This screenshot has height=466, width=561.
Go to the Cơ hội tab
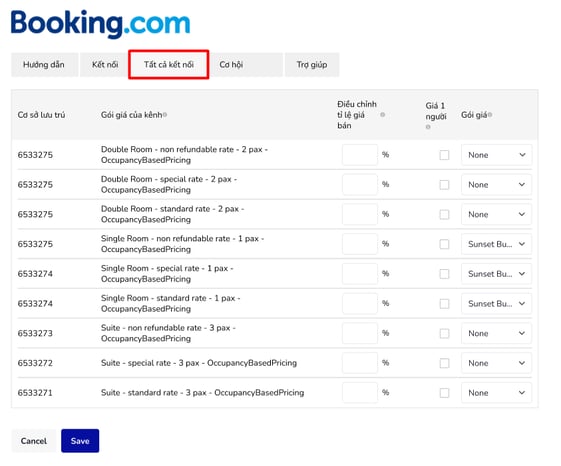tap(246, 65)
